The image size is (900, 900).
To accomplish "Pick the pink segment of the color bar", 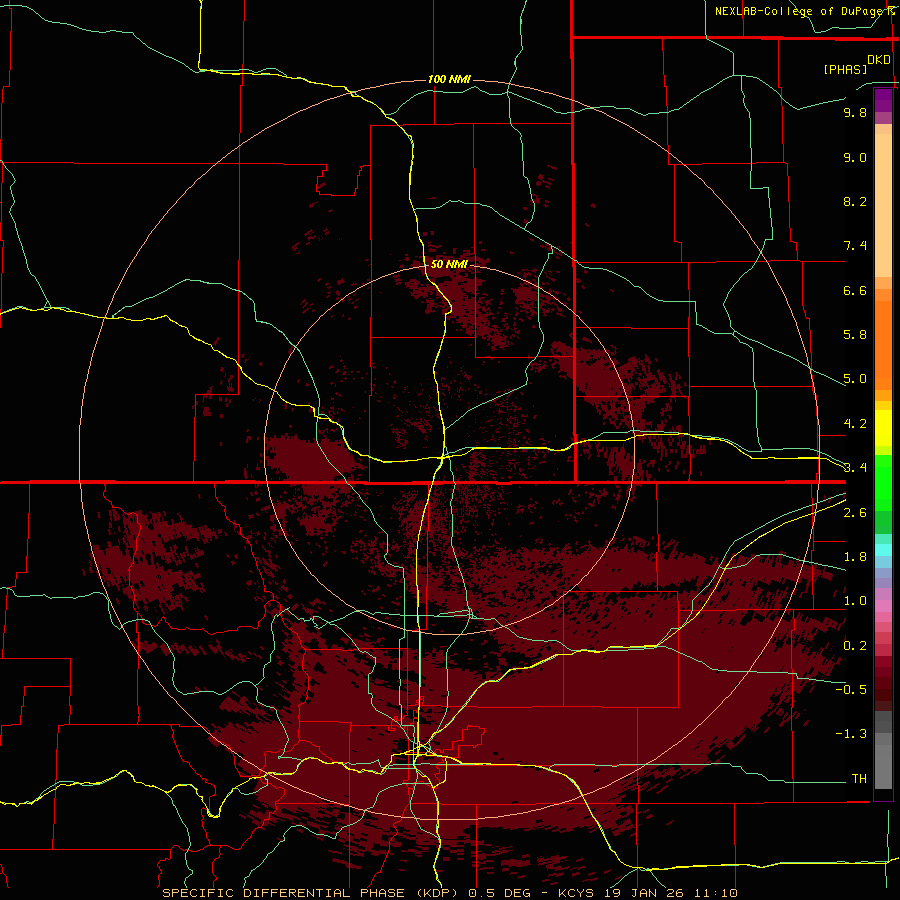I will click(883, 606).
